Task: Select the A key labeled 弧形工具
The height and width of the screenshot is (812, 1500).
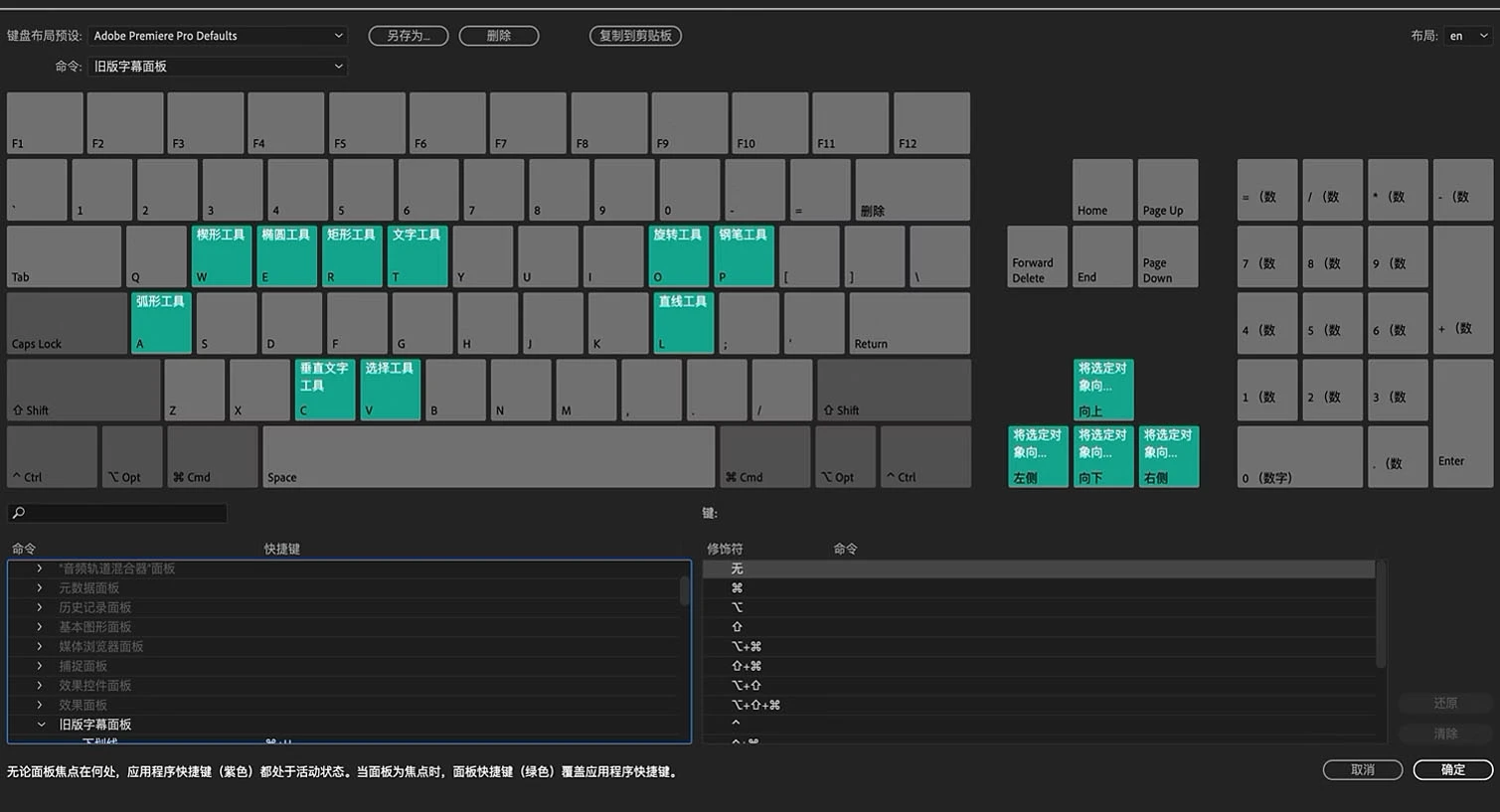Action: click(161, 323)
